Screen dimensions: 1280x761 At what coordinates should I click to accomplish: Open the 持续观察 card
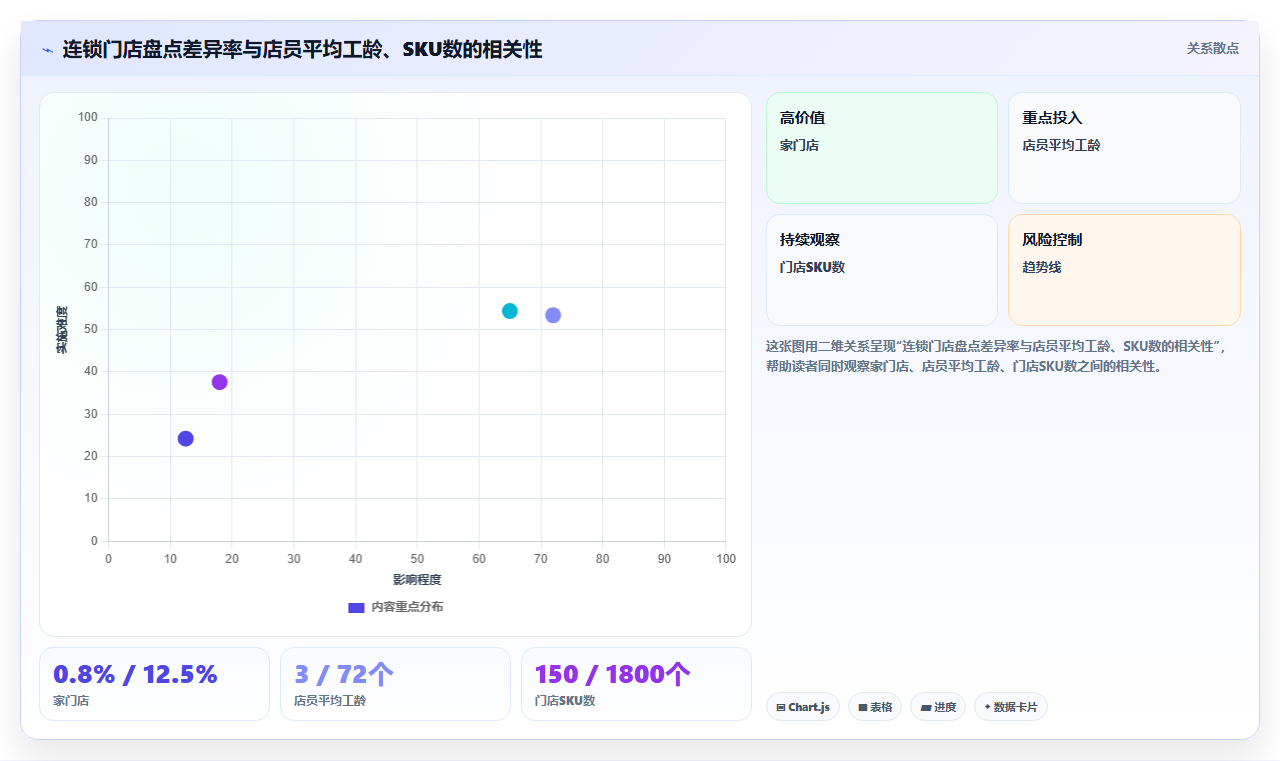click(882, 270)
